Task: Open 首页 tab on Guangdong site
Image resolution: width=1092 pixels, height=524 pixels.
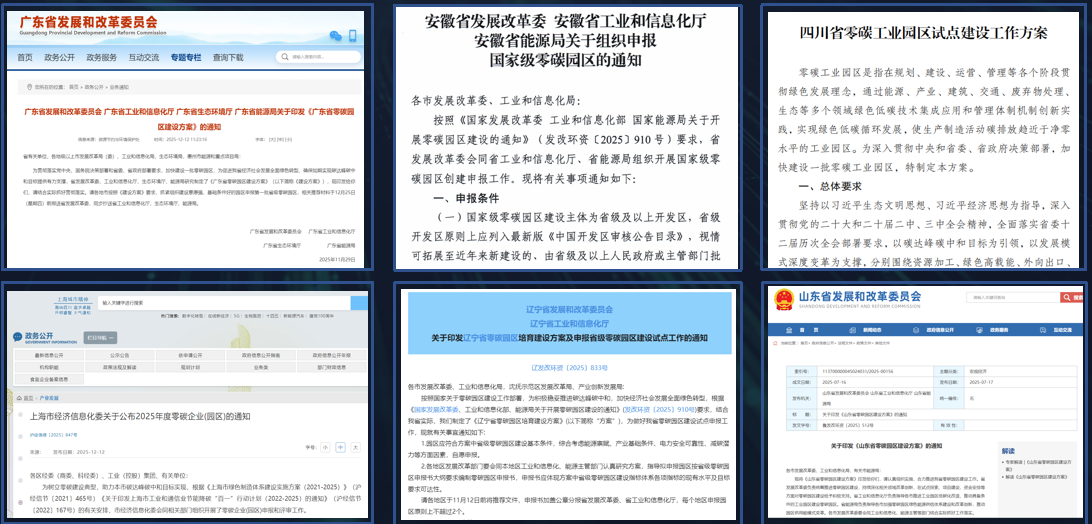Action: (24, 57)
